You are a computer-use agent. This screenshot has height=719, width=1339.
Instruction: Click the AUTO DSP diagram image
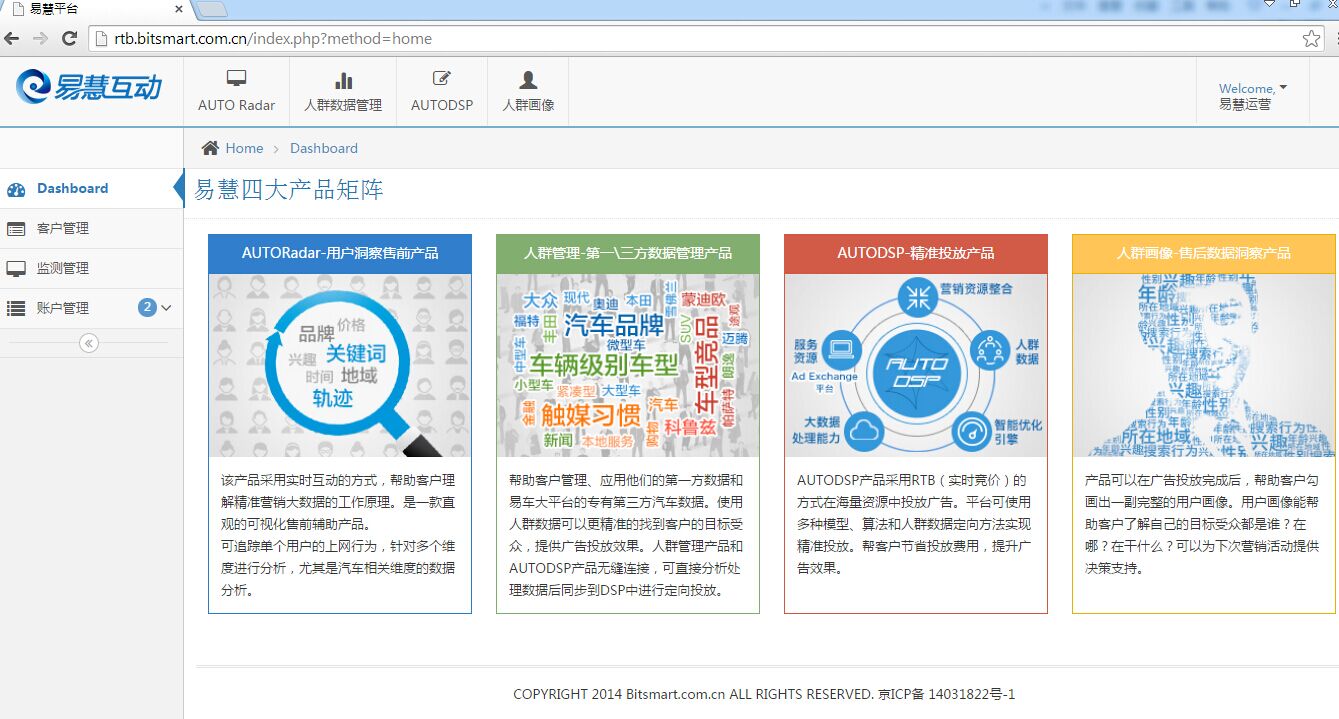pyautogui.click(x=916, y=365)
